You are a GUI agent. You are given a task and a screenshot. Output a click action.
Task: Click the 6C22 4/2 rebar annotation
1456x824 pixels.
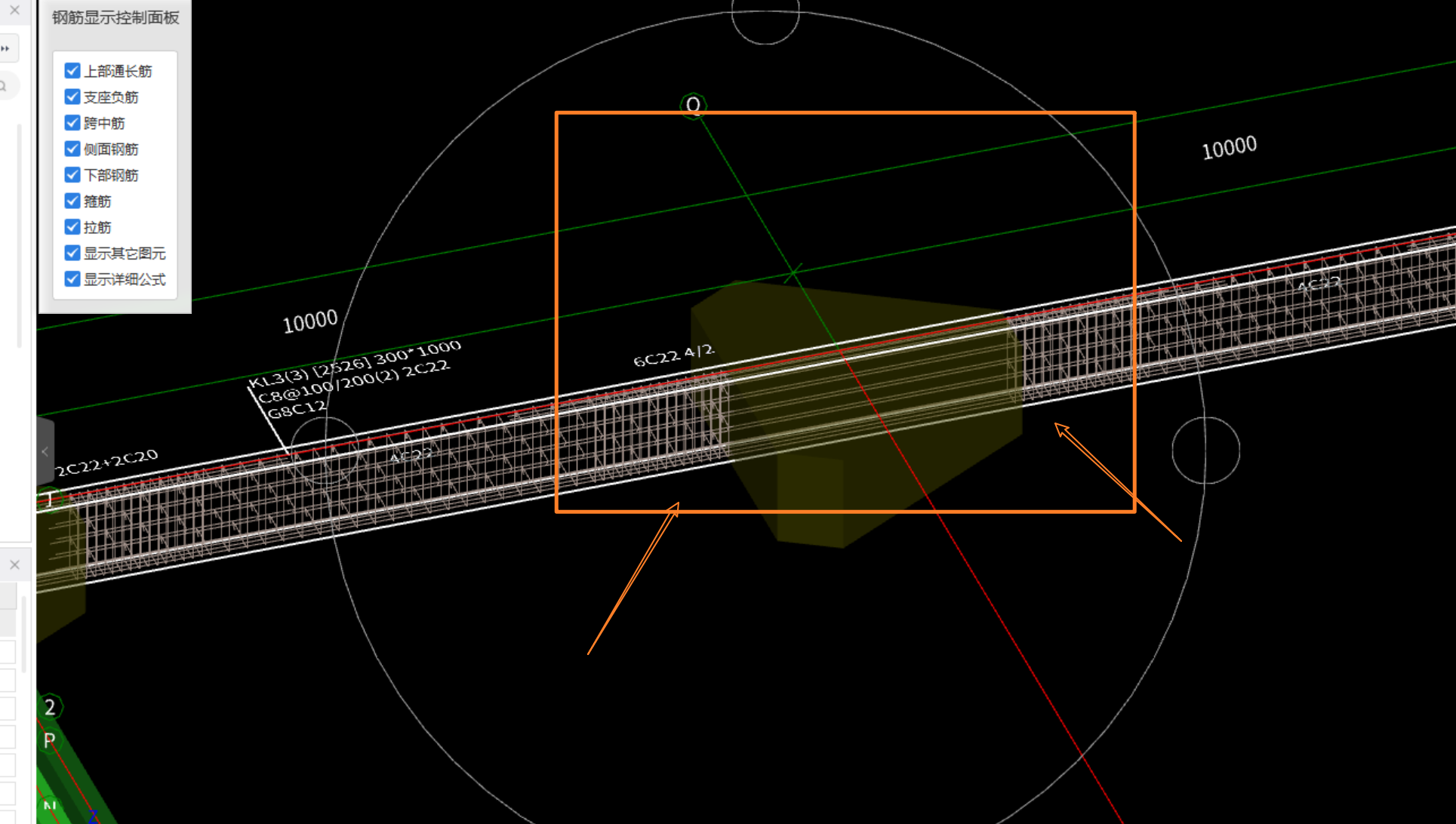[674, 355]
